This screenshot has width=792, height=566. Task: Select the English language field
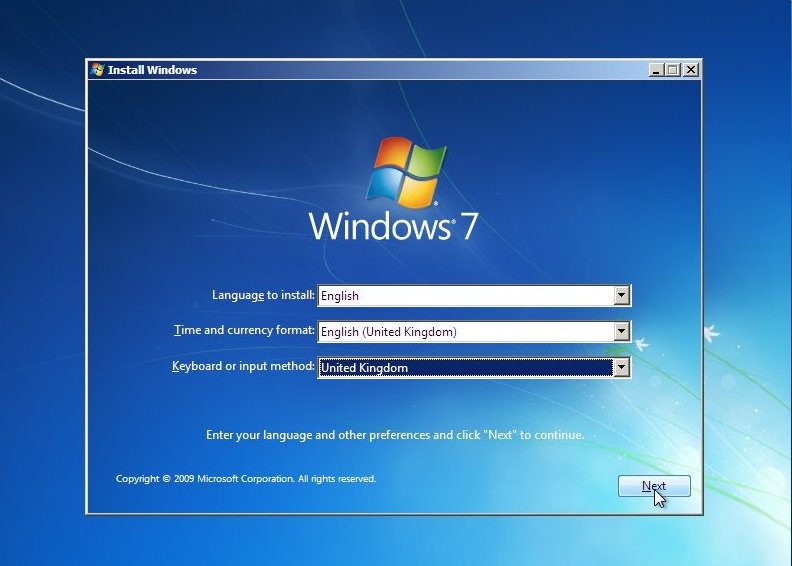pos(465,295)
